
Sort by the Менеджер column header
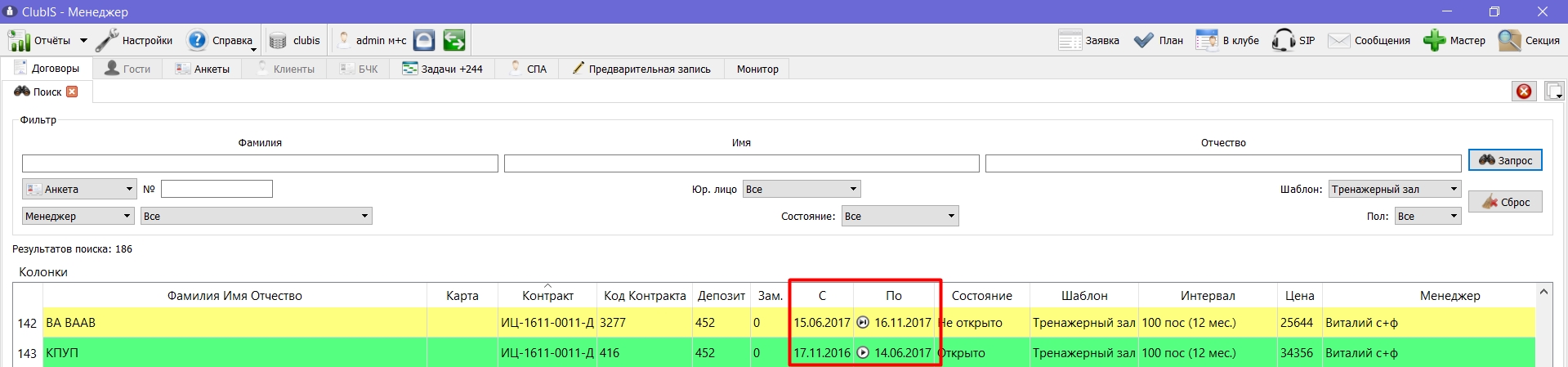point(1450,296)
